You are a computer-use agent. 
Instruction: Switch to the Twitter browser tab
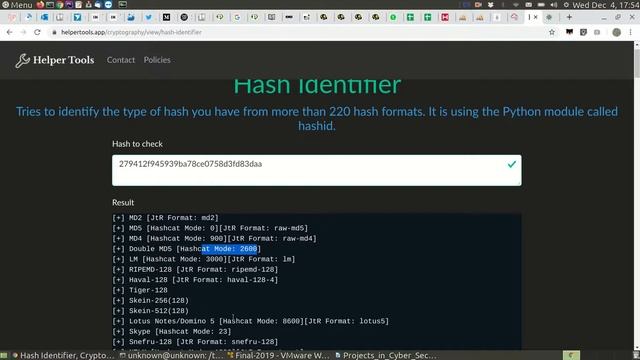[x=149, y=17]
